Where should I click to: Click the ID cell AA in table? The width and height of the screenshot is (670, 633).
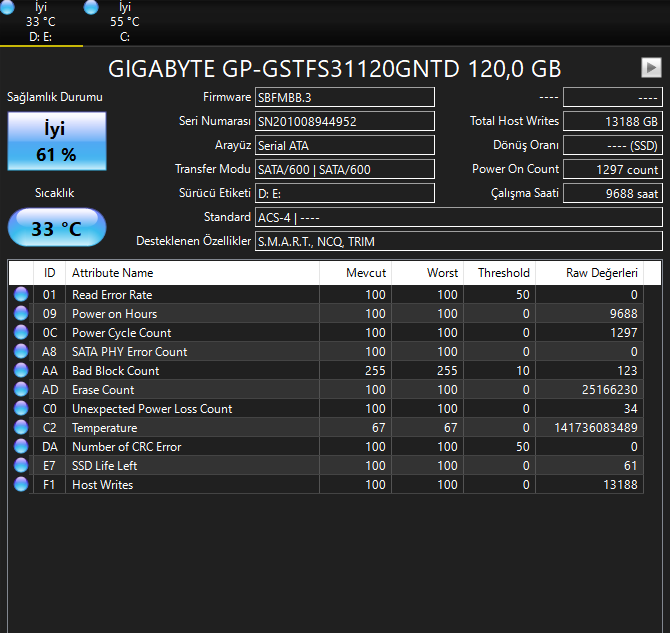[50, 371]
